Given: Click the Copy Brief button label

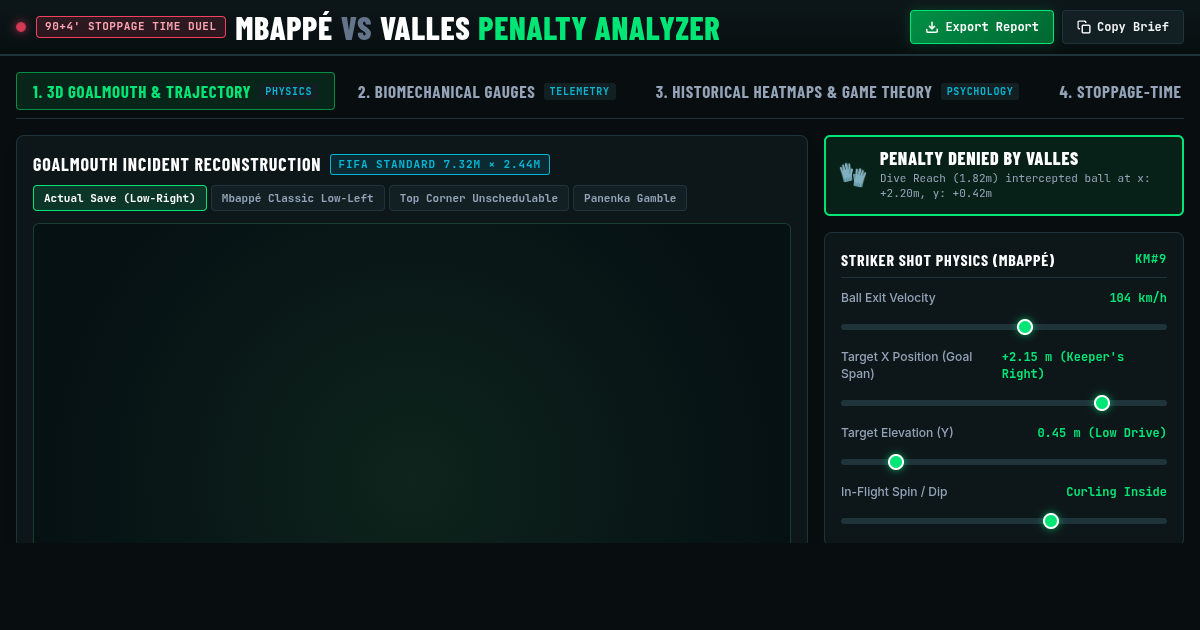Looking at the screenshot, I should (1133, 27).
